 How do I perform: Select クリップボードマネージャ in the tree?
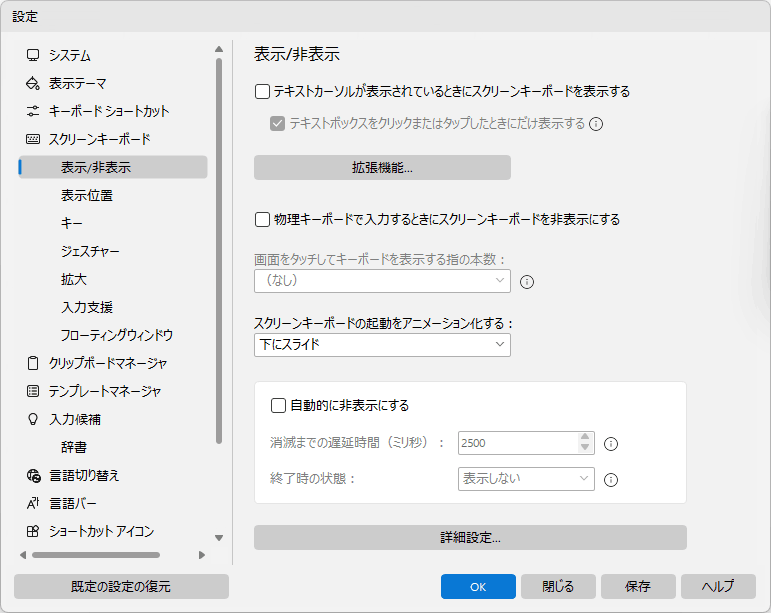coord(108,364)
